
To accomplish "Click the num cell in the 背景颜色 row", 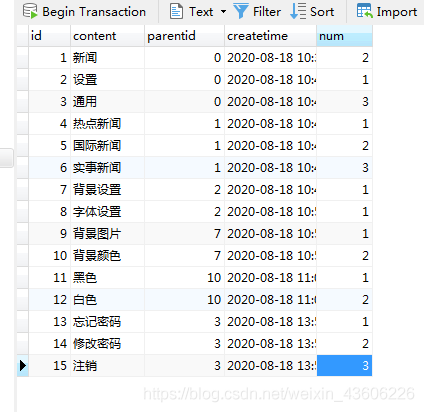I will coord(344,256).
